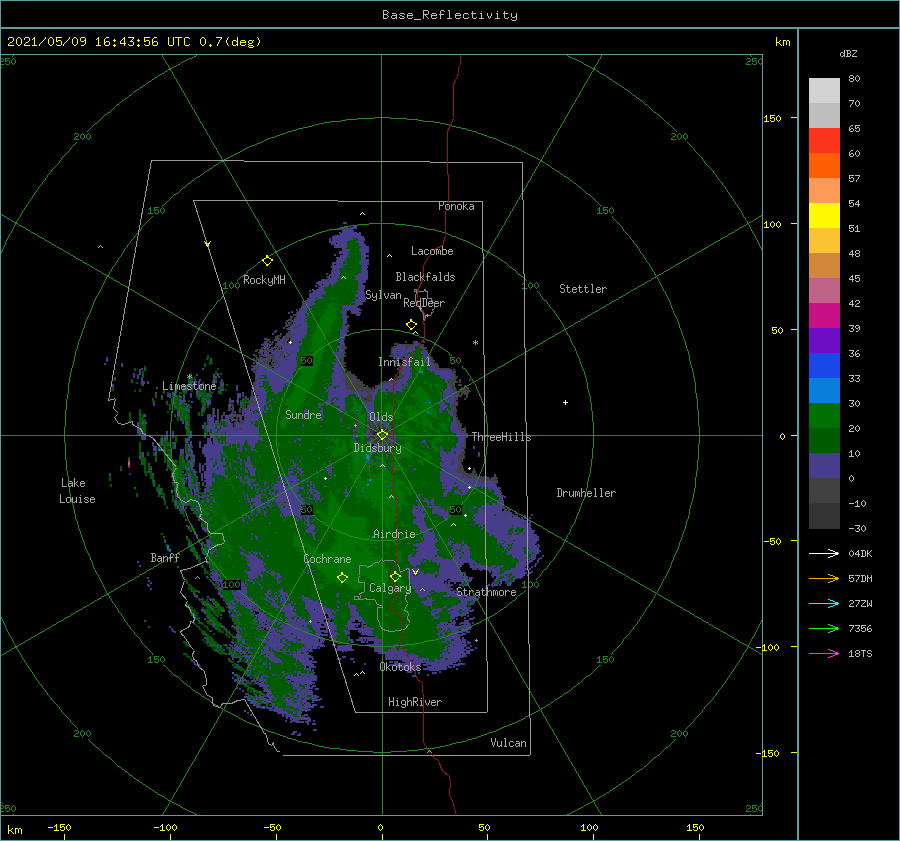Viewport: 900px width, 841px height.
Task: Click the Ponoka city label
Action: (456, 206)
